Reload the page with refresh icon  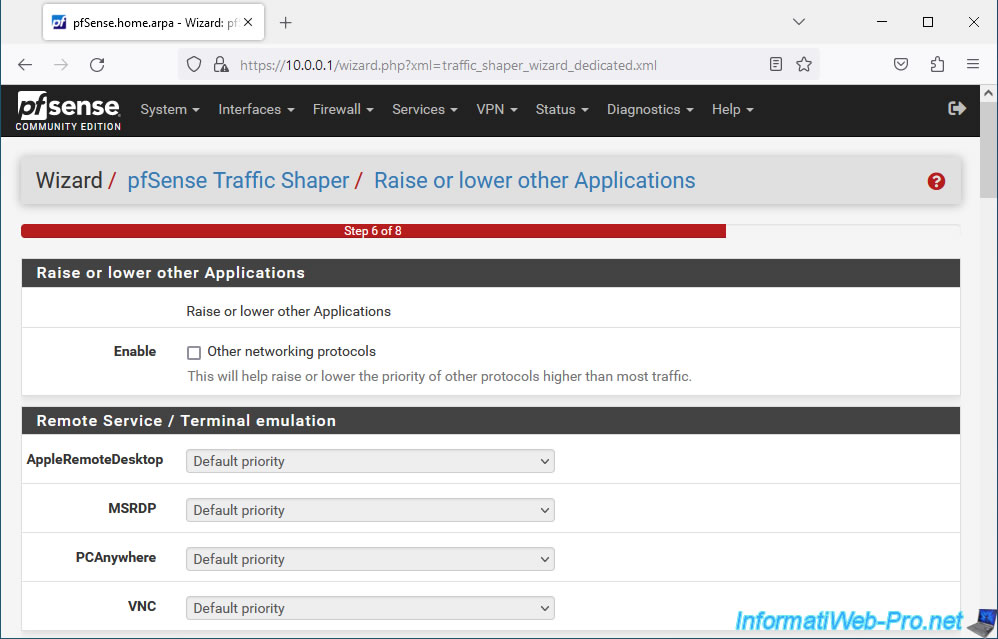pyautogui.click(x=97, y=64)
